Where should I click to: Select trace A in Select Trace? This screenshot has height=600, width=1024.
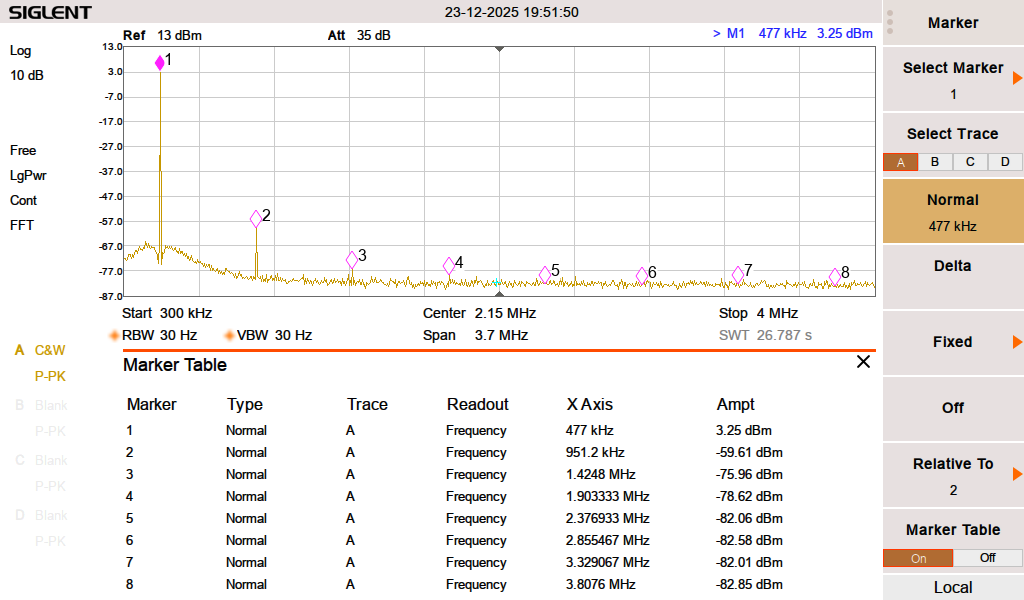(900, 162)
